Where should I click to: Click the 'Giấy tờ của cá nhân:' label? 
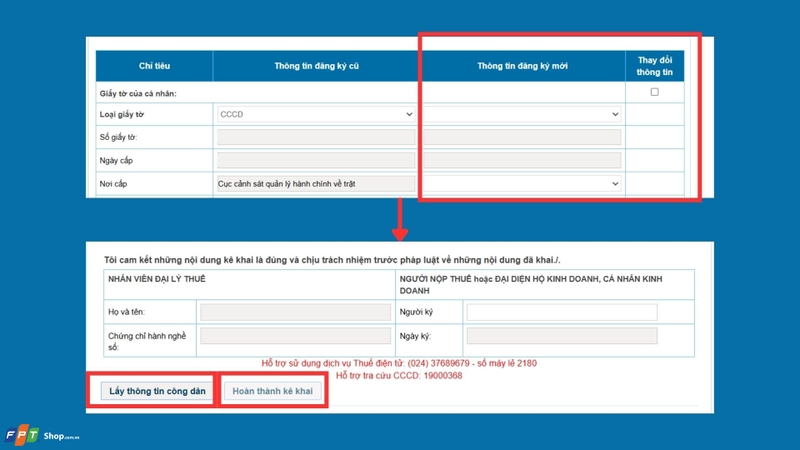(138, 93)
